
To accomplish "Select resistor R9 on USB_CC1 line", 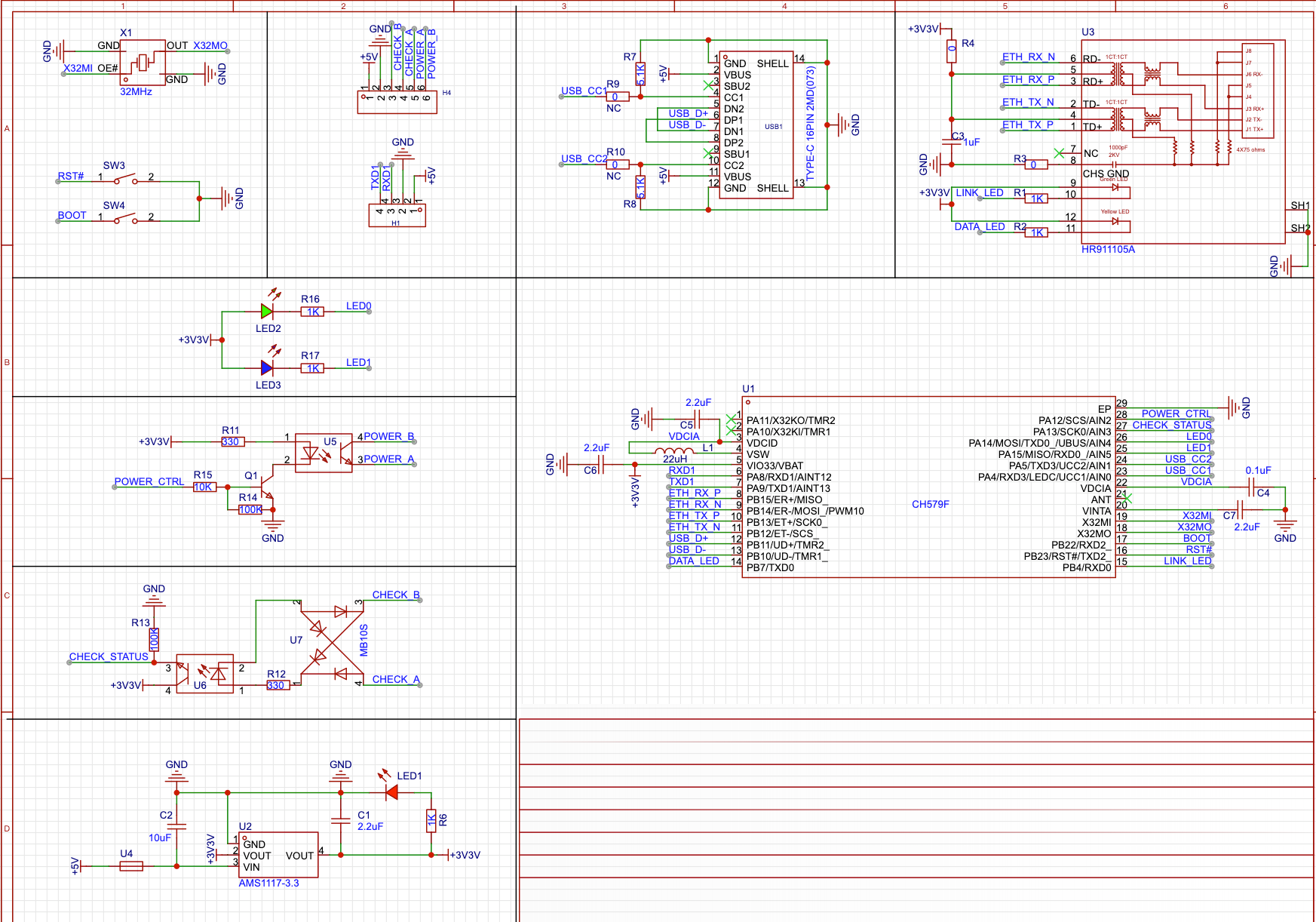I will click(618, 97).
